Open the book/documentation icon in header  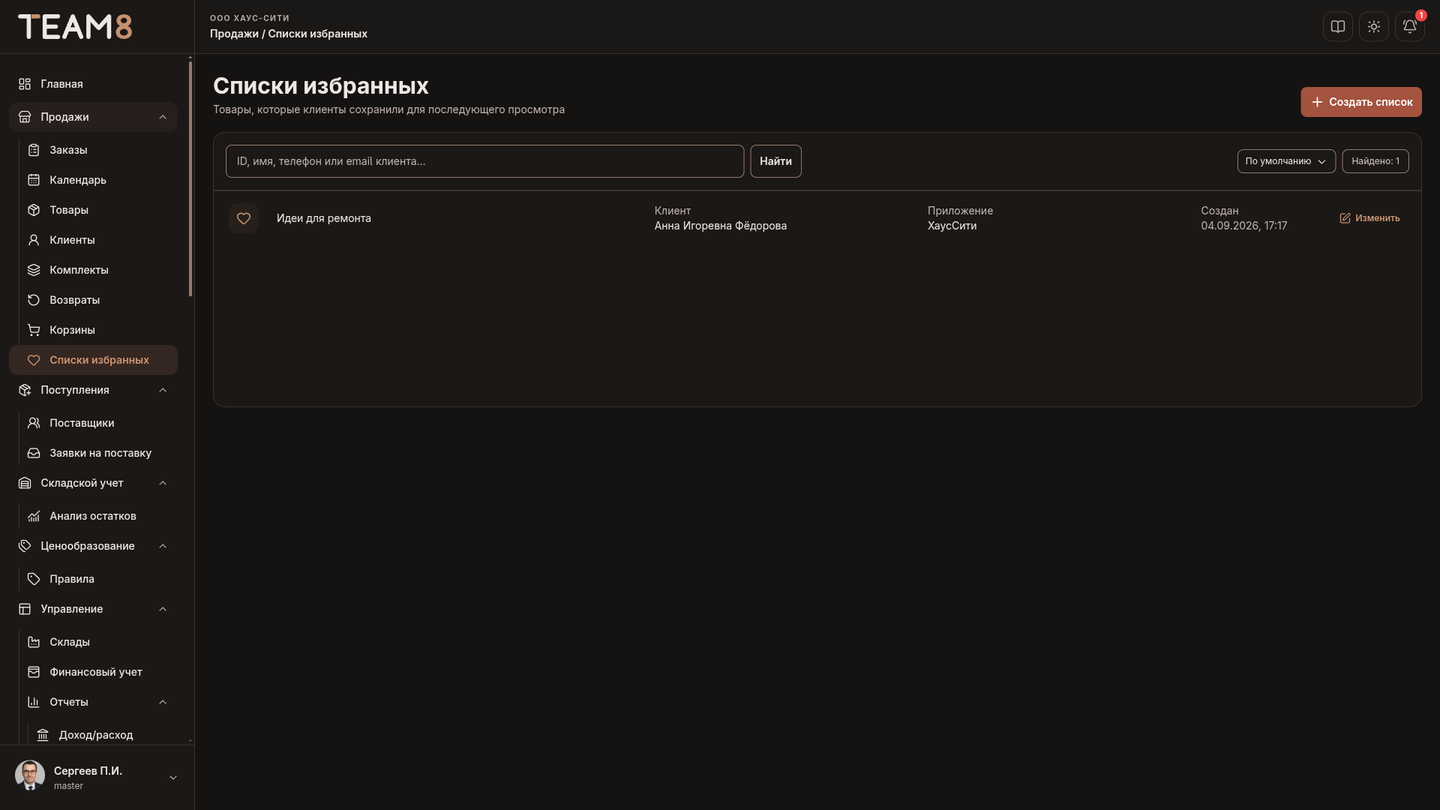(1338, 27)
